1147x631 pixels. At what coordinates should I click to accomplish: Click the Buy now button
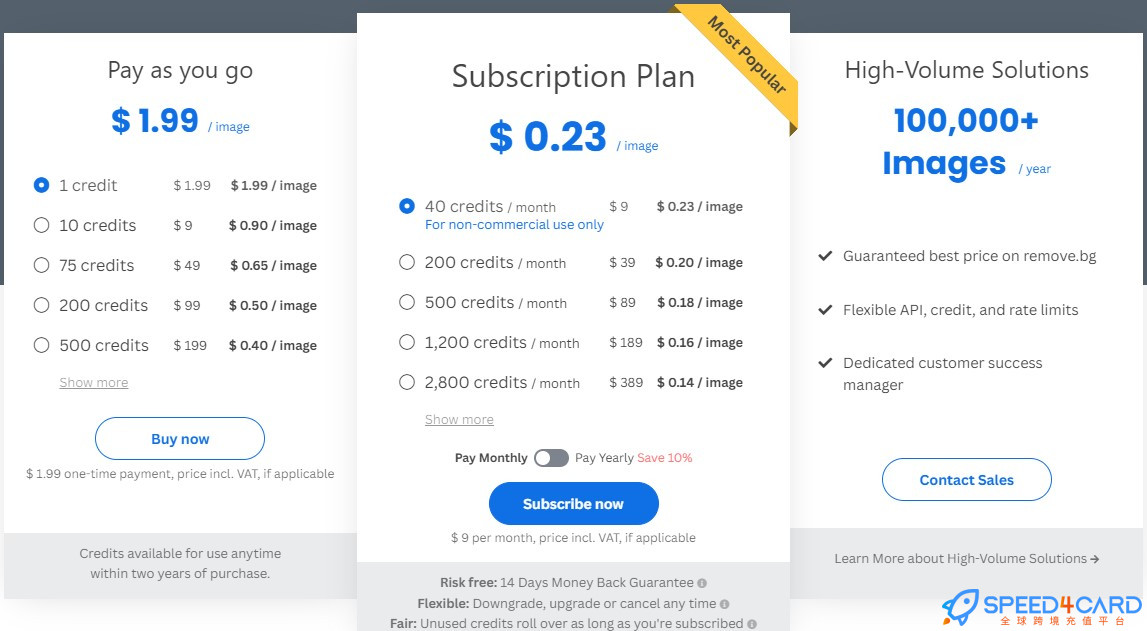(x=180, y=439)
